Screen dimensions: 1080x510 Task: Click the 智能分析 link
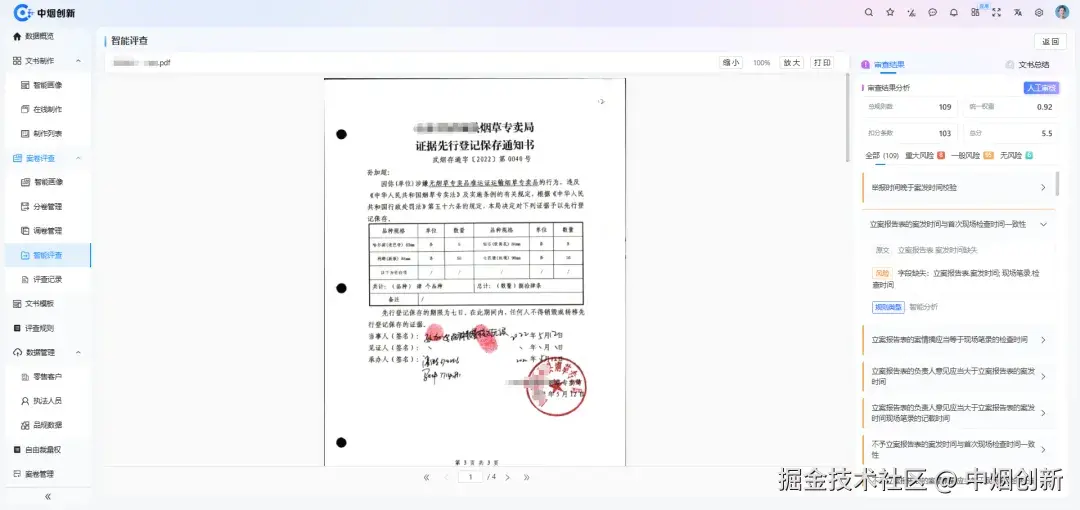pyautogui.click(x=923, y=307)
